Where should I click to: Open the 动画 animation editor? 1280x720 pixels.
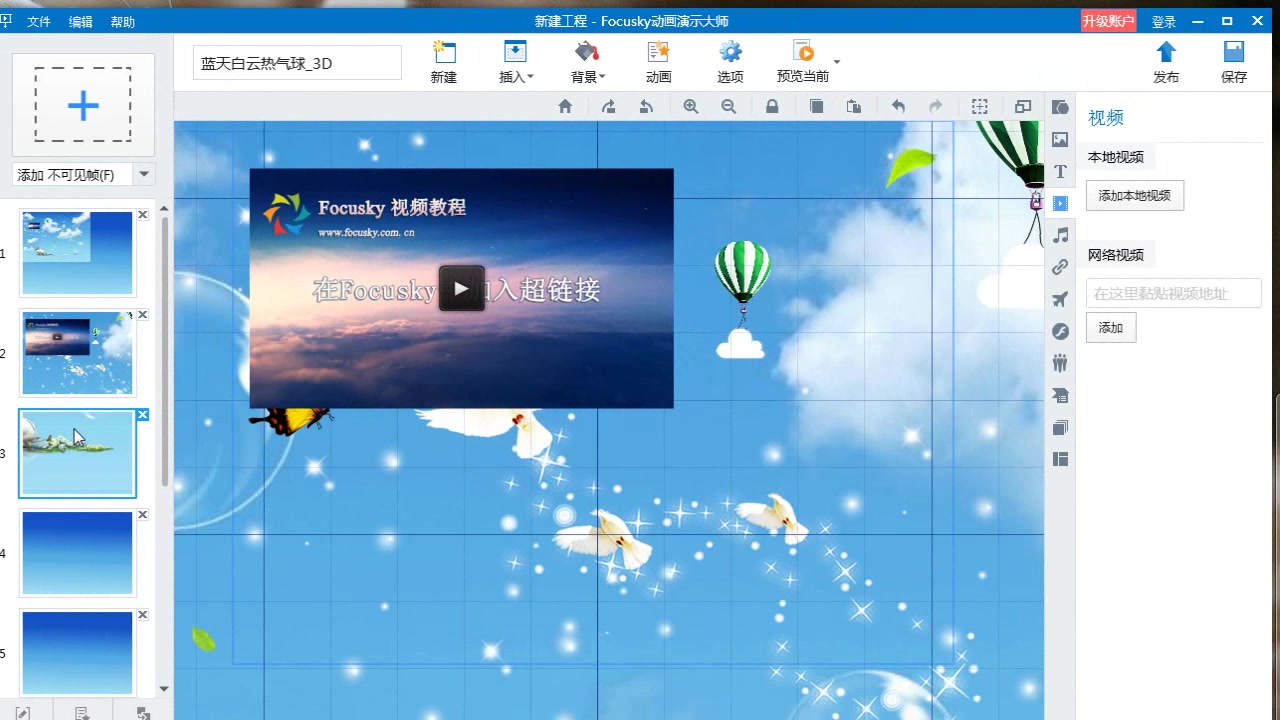click(658, 63)
